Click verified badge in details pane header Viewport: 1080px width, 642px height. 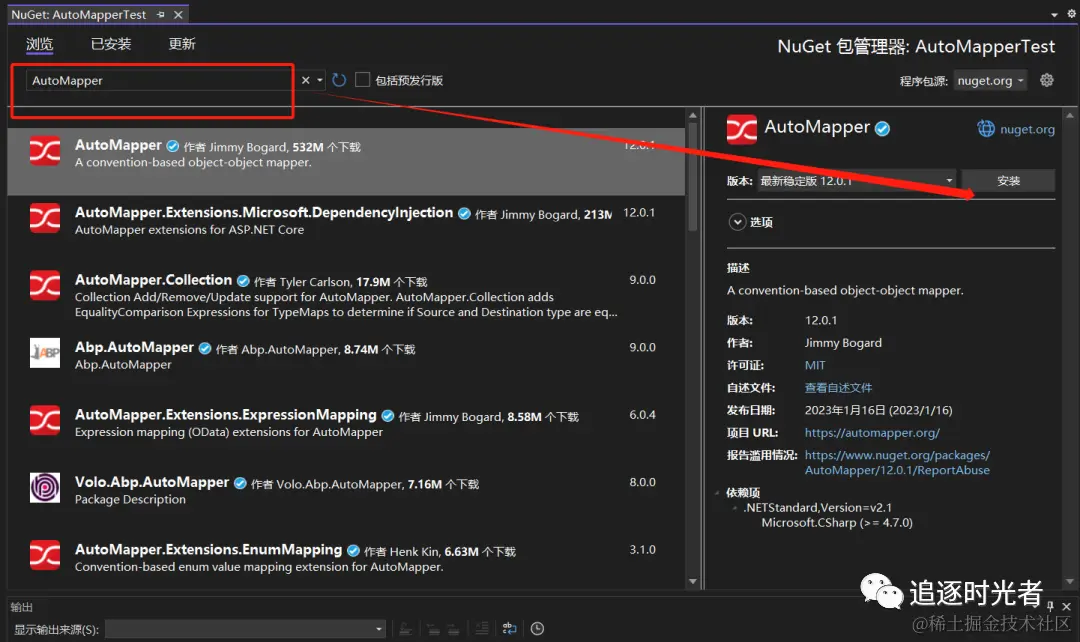(882, 128)
